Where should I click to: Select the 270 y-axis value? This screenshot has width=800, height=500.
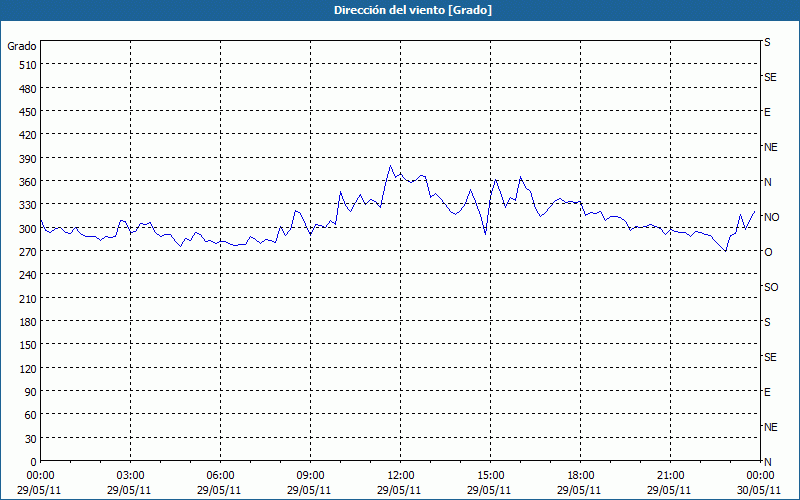click(29, 252)
